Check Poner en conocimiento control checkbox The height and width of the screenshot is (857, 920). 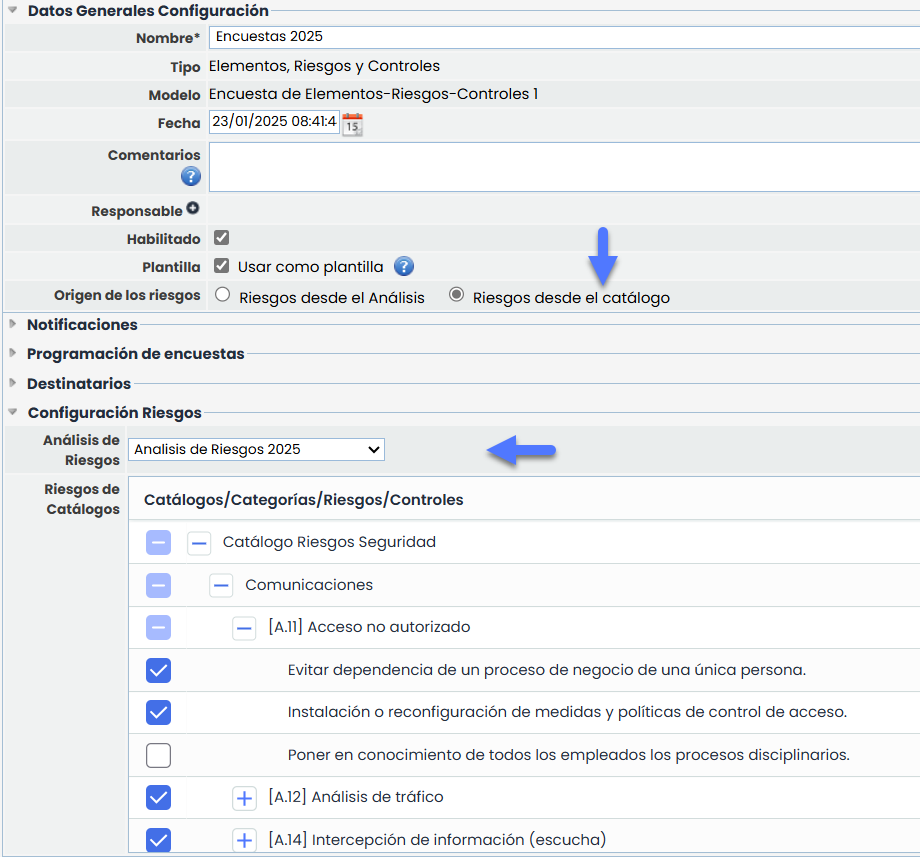click(x=158, y=755)
